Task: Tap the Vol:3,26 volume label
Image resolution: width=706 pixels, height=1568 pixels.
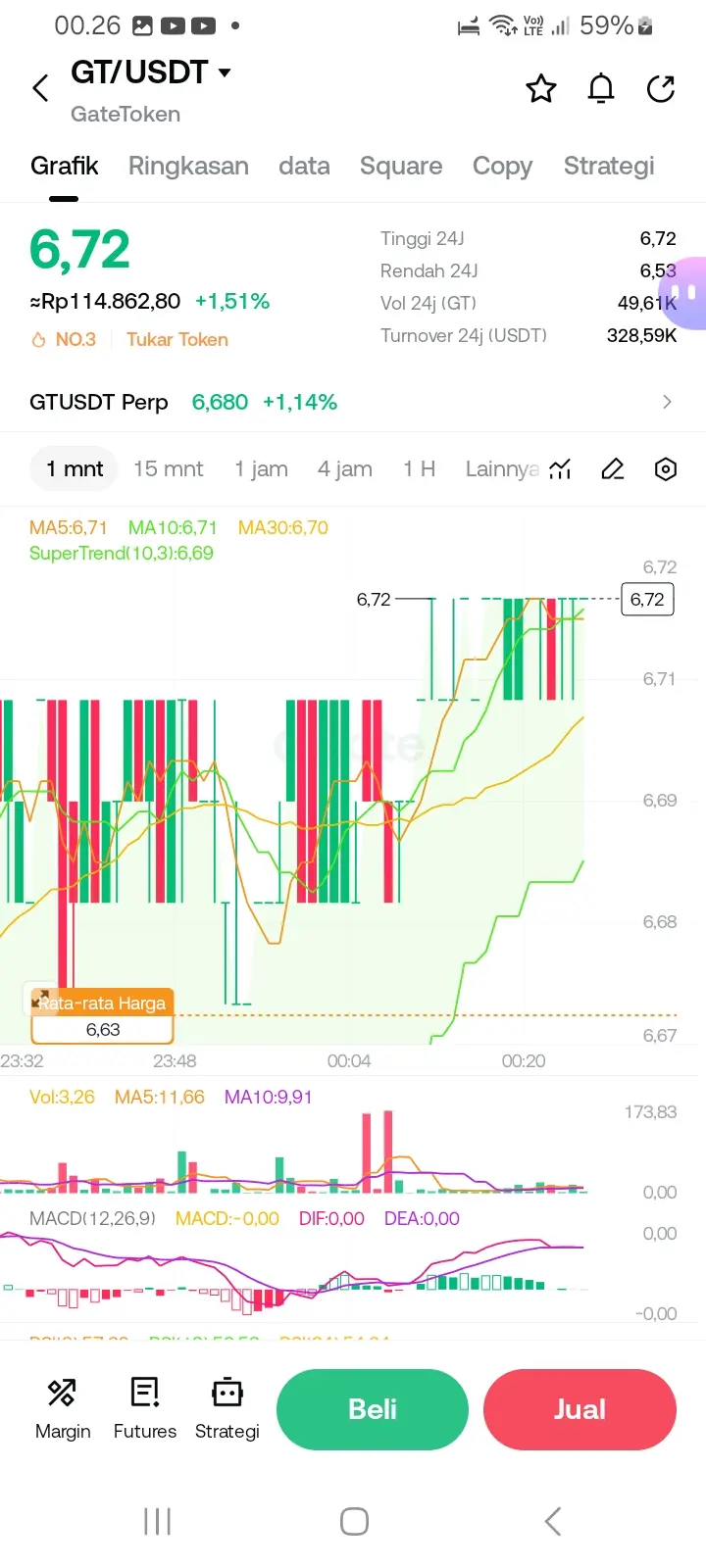Action: (62, 1097)
